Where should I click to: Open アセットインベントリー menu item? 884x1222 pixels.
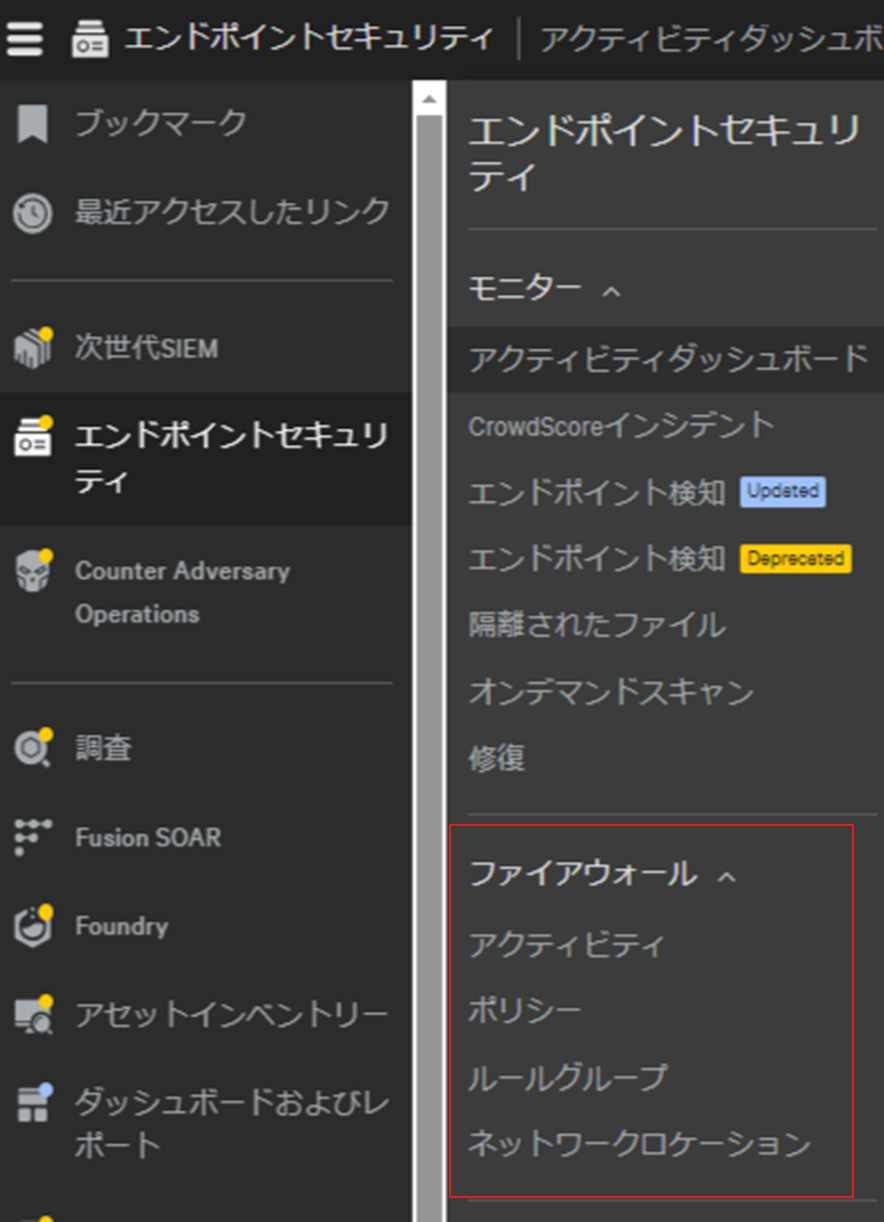(231, 1015)
